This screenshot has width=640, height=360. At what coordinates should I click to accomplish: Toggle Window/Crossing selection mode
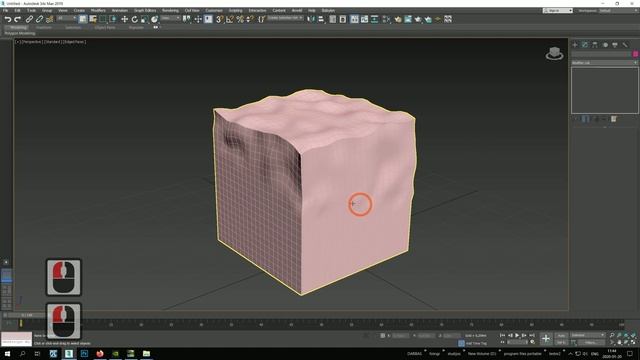click(113, 19)
